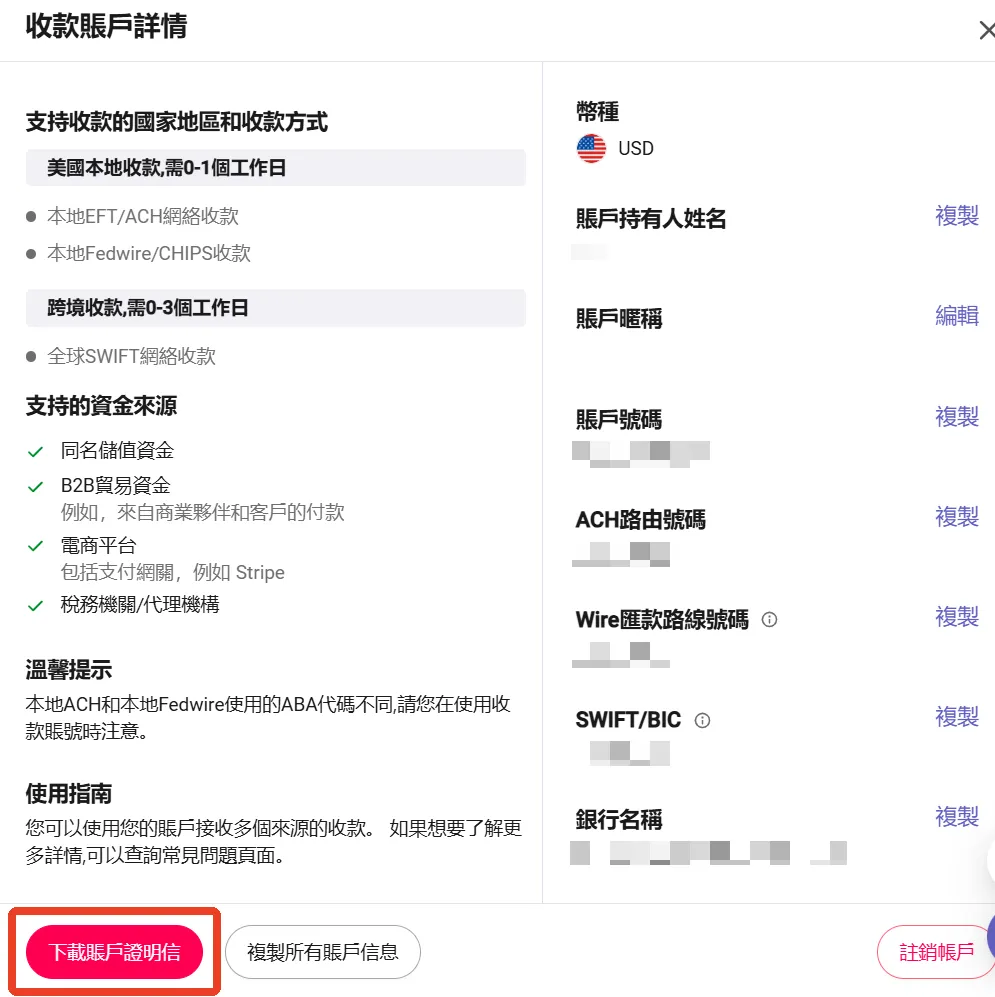Image resolution: width=995 pixels, height=997 pixels.
Task: Copy the SWIFT/BIC code
Action: click(956, 717)
